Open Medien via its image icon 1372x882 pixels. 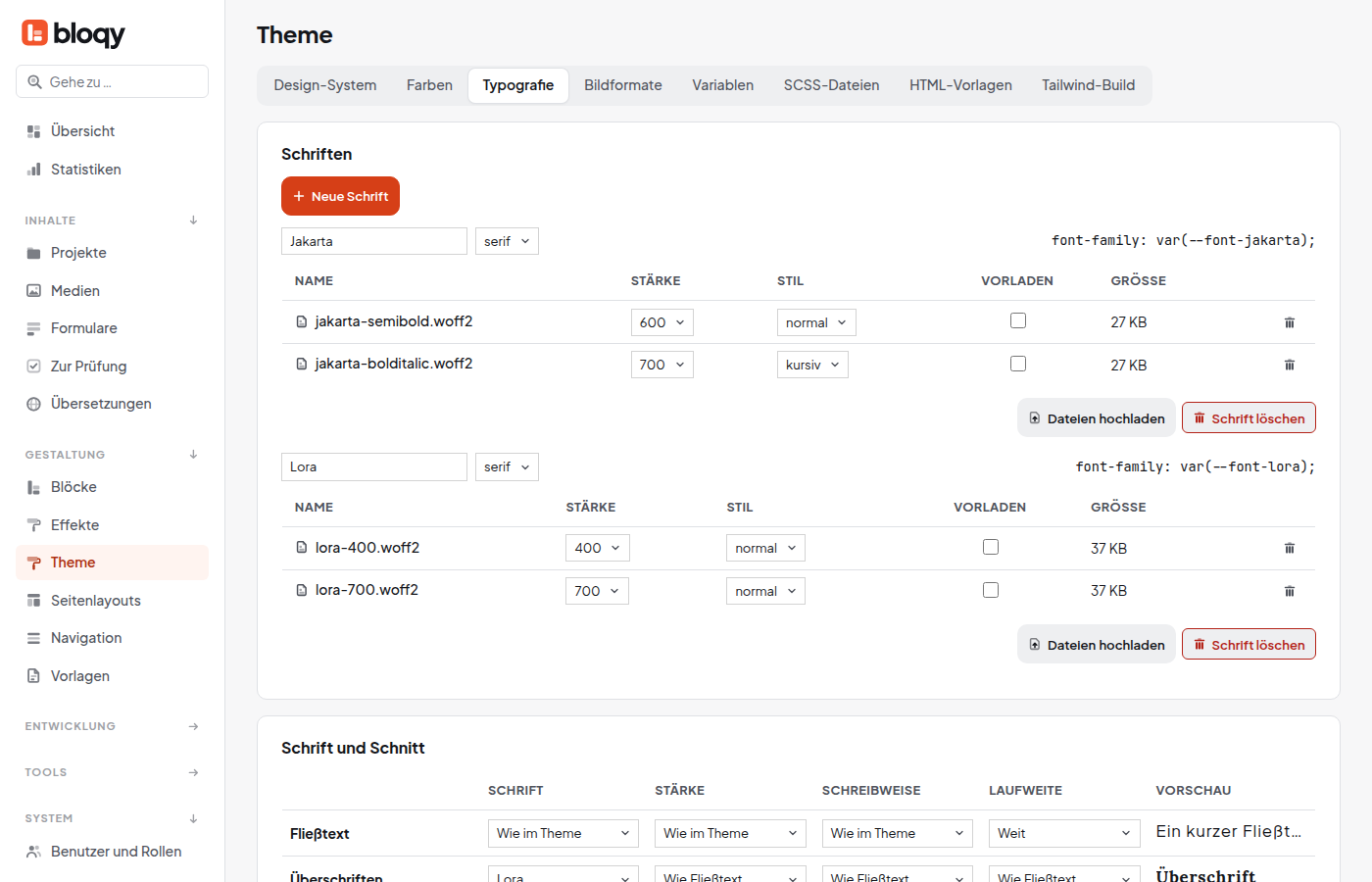point(33,291)
